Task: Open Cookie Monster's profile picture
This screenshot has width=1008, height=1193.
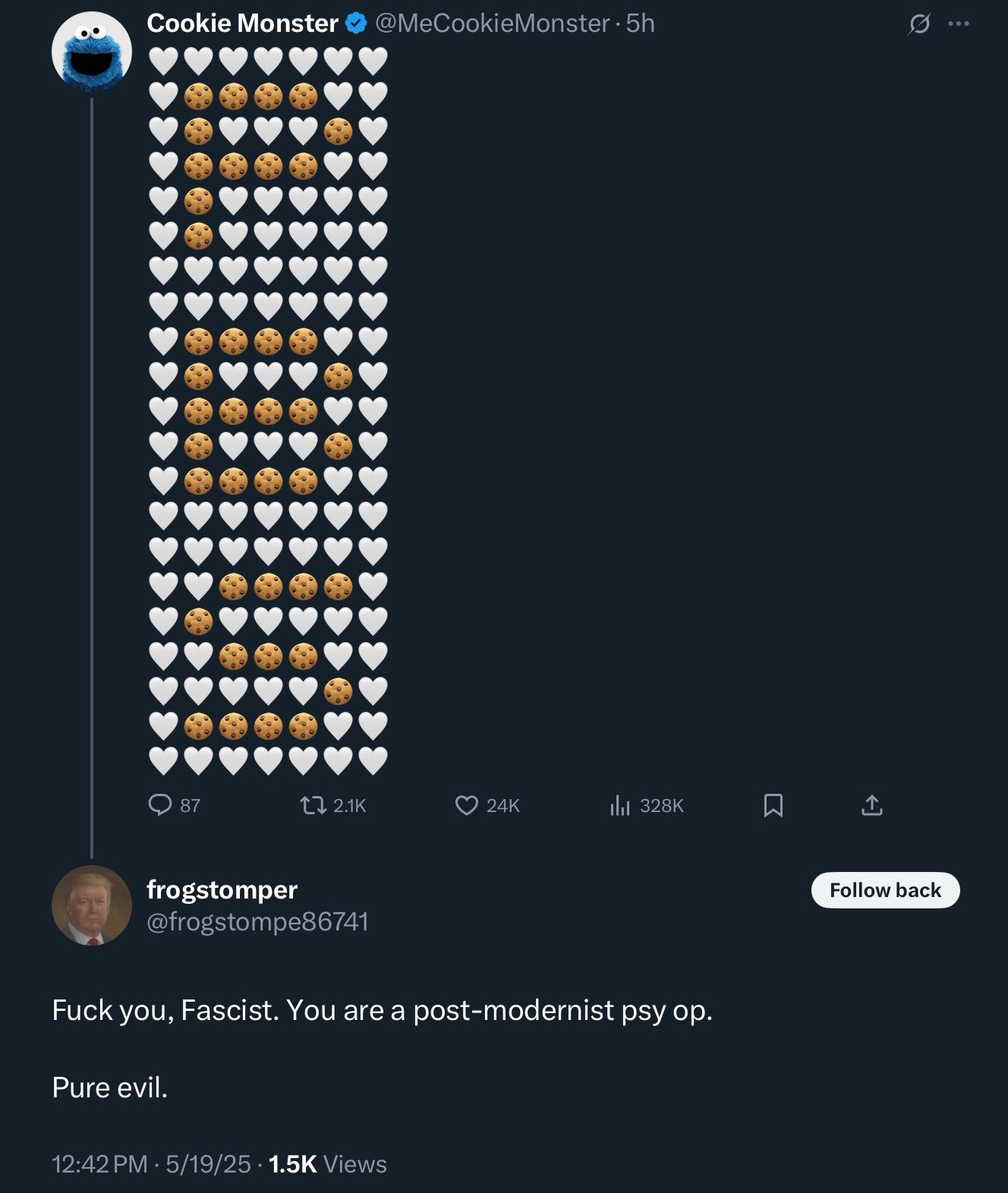Action: tap(91, 52)
